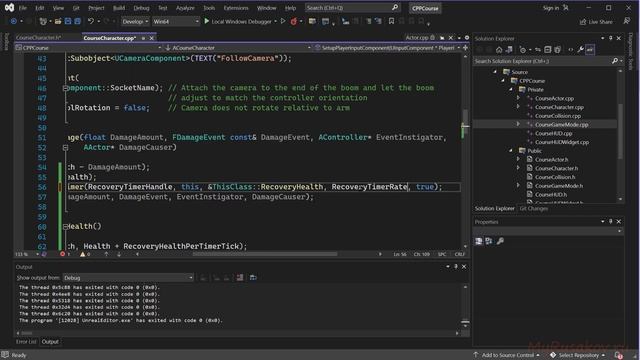Open the SetupPlayerInputComponent member dropdown
The height and width of the screenshot is (360, 640).
click(387, 48)
